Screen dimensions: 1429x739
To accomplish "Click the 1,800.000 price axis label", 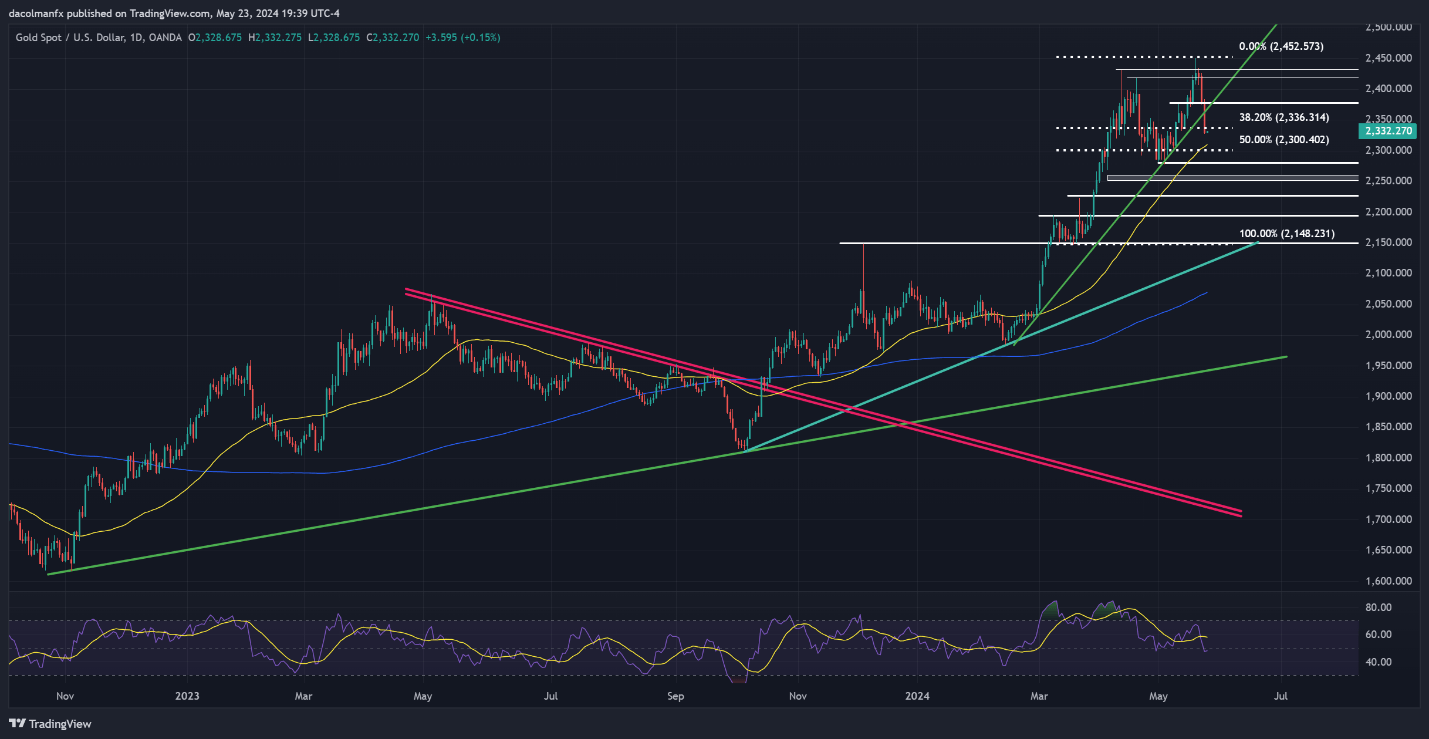I will 1389,458.
